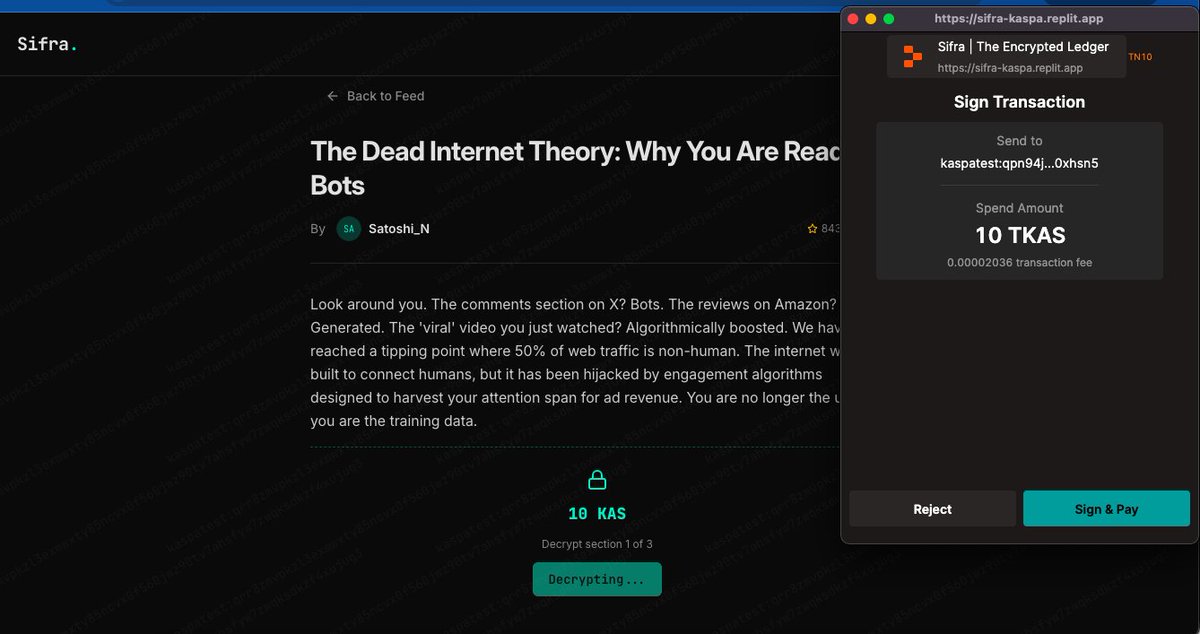Click the Spend Amount label
The height and width of the screenshot is (634, 1200).
coord(1019,208)
